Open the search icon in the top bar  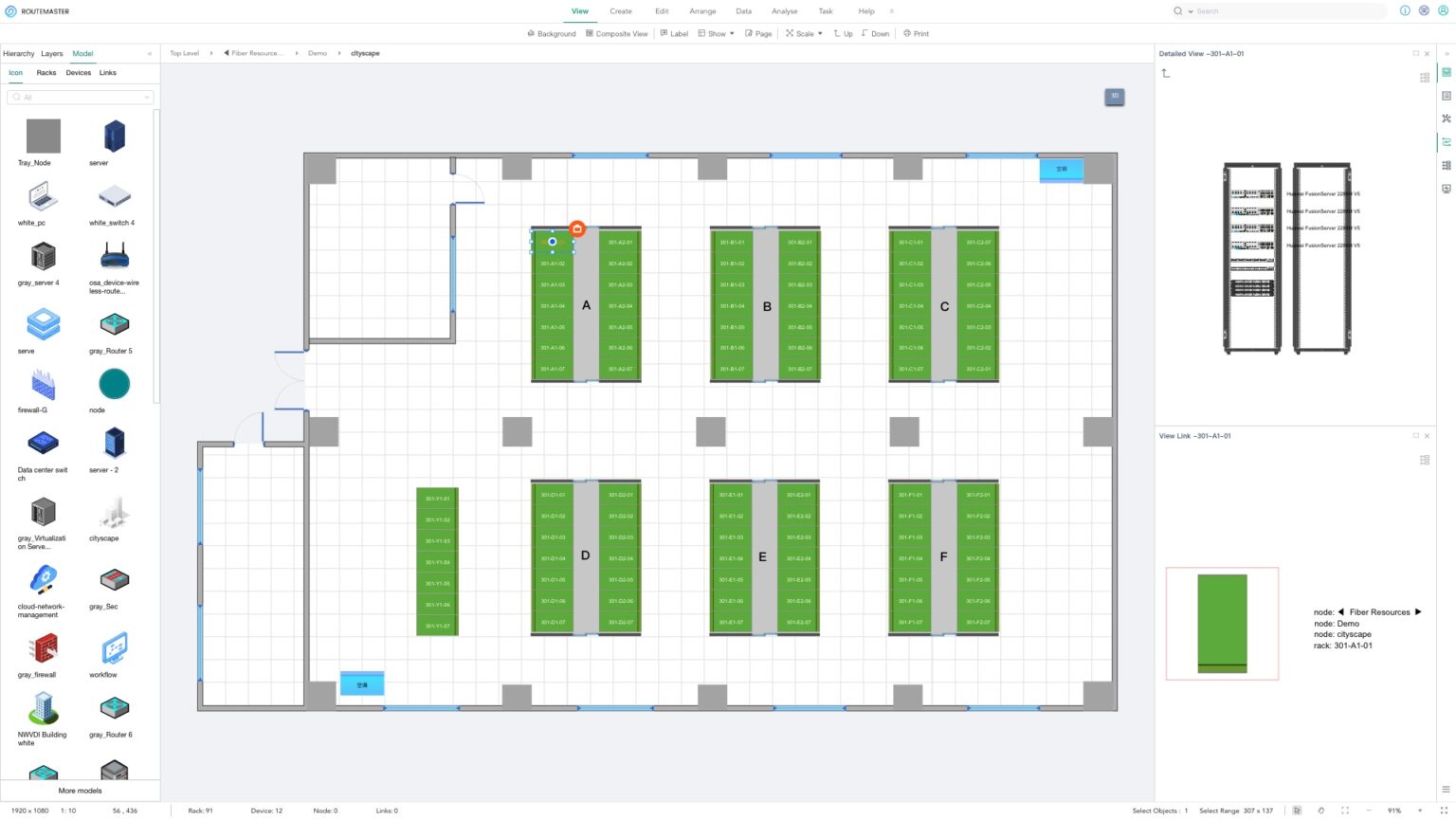click(1176, 10)
